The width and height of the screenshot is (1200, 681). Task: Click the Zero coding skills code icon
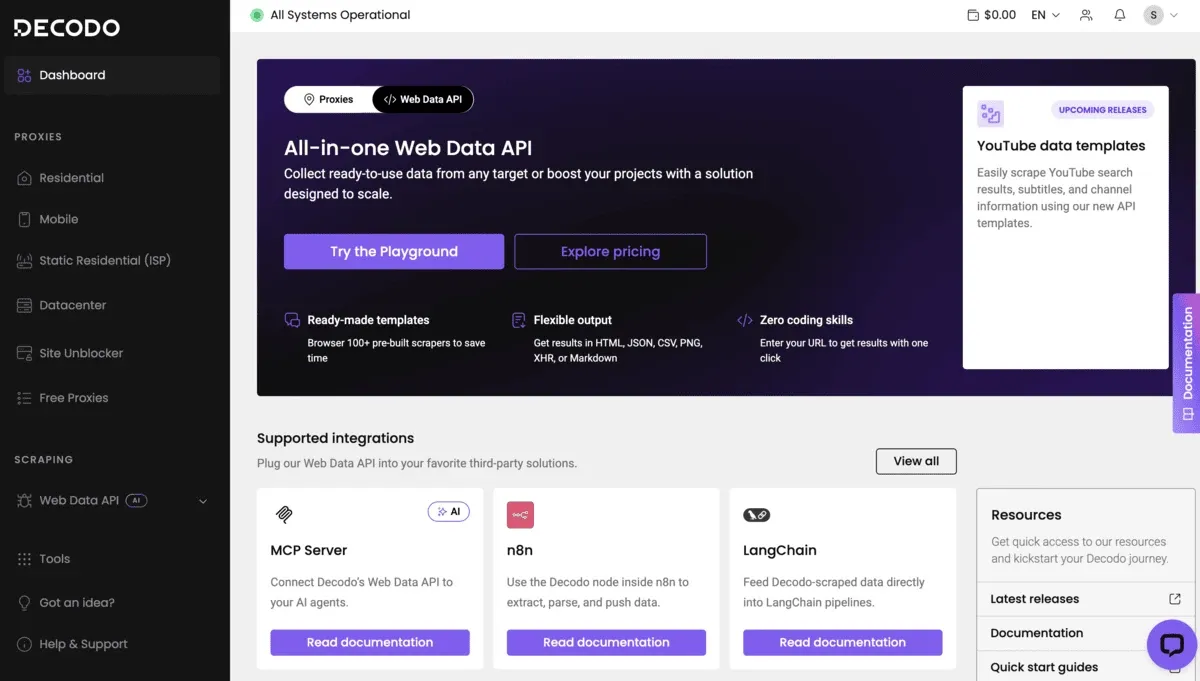745,320
